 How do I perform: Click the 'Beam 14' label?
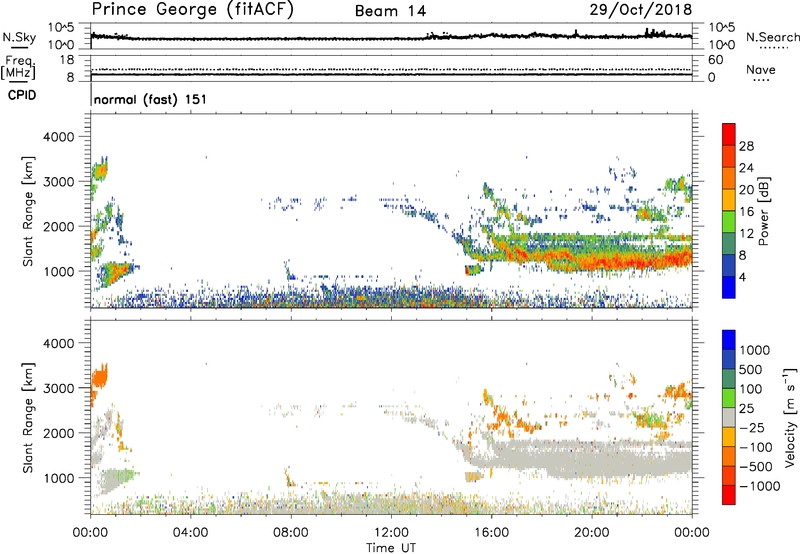390,11
